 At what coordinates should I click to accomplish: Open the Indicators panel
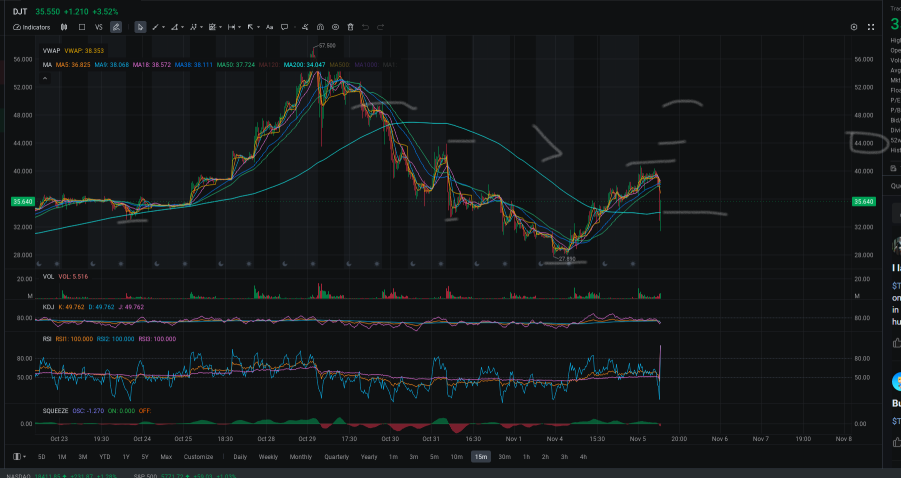click(32, 27)
